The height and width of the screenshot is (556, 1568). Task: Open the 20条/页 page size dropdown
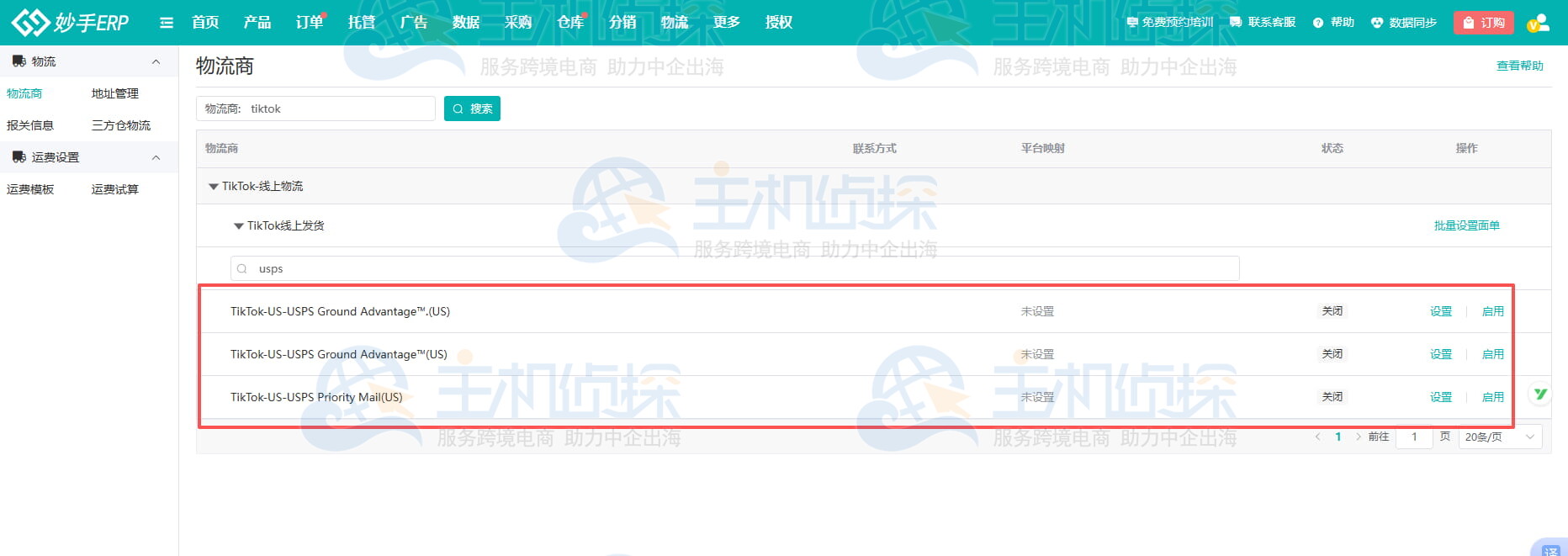pos(1500,437)
